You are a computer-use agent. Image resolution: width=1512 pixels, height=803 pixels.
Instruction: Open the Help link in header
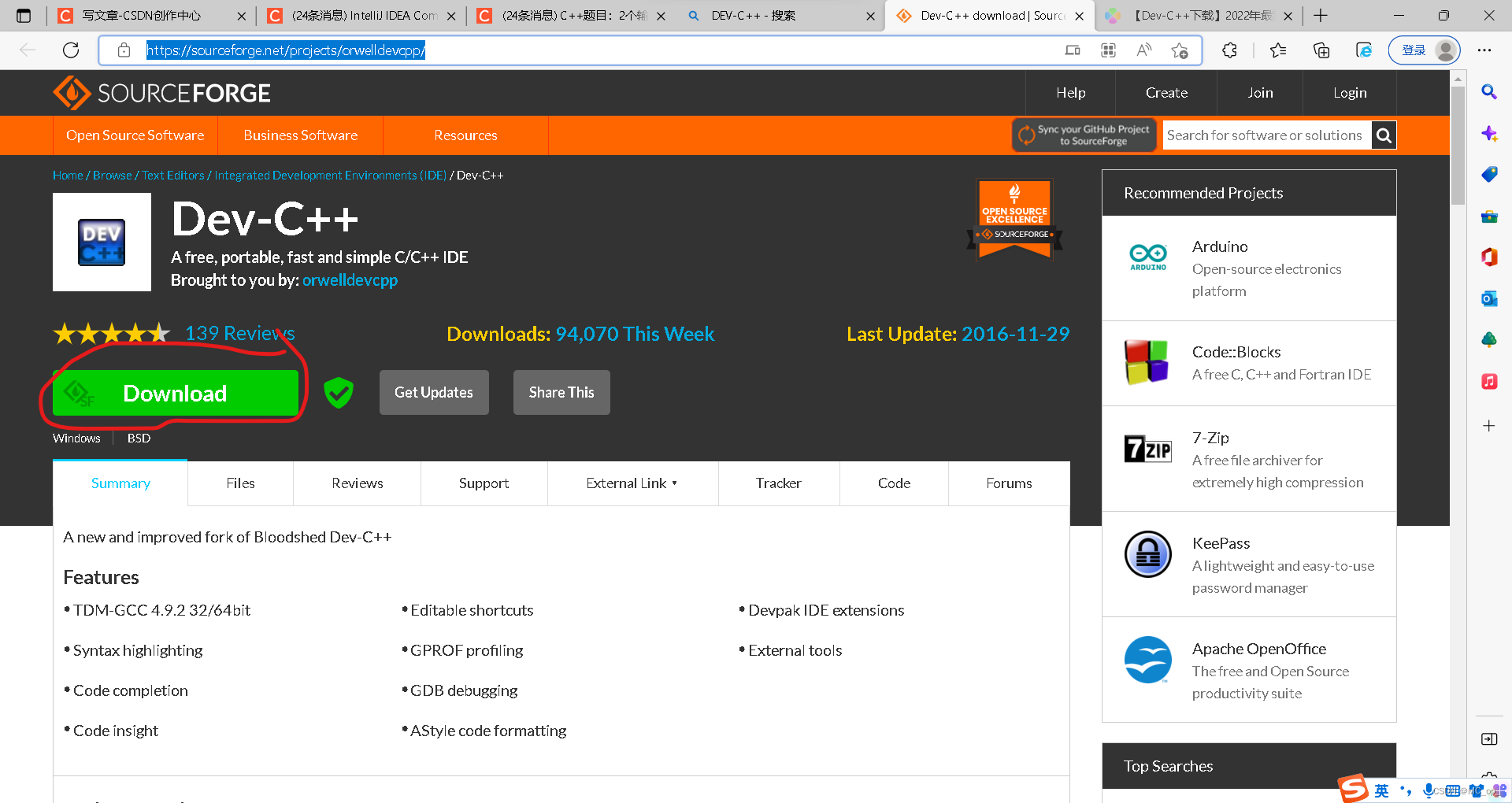pyautogui.click(x=1071, y=93)
